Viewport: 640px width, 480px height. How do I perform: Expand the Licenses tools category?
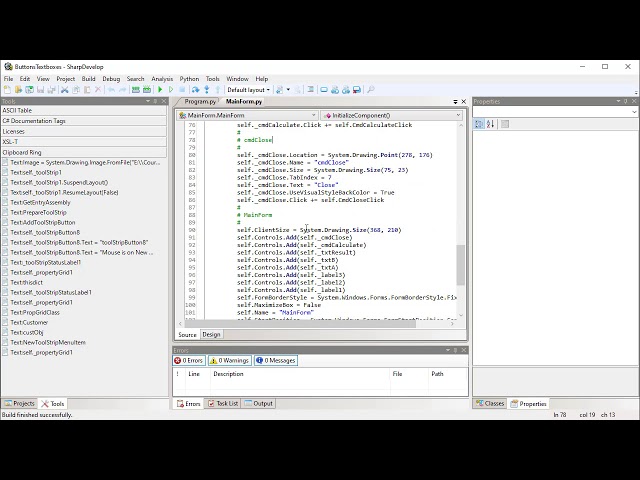[84, 131]
